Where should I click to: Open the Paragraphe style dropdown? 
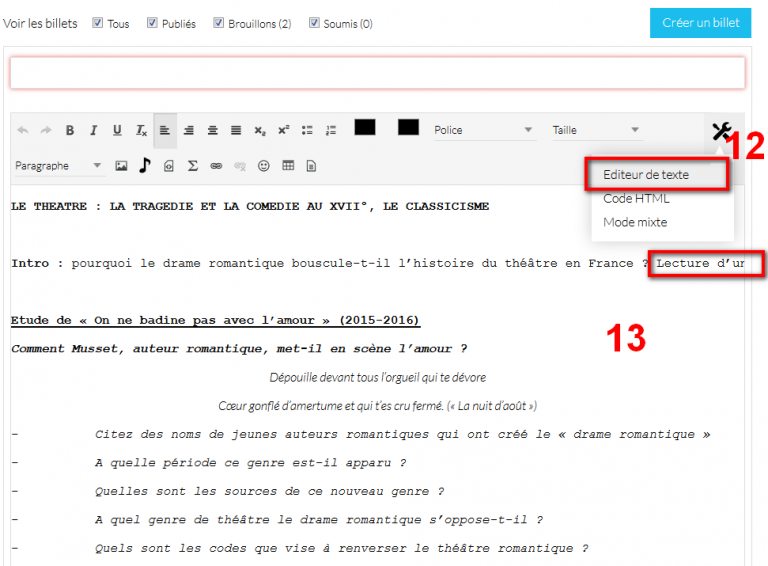[58, 166]
